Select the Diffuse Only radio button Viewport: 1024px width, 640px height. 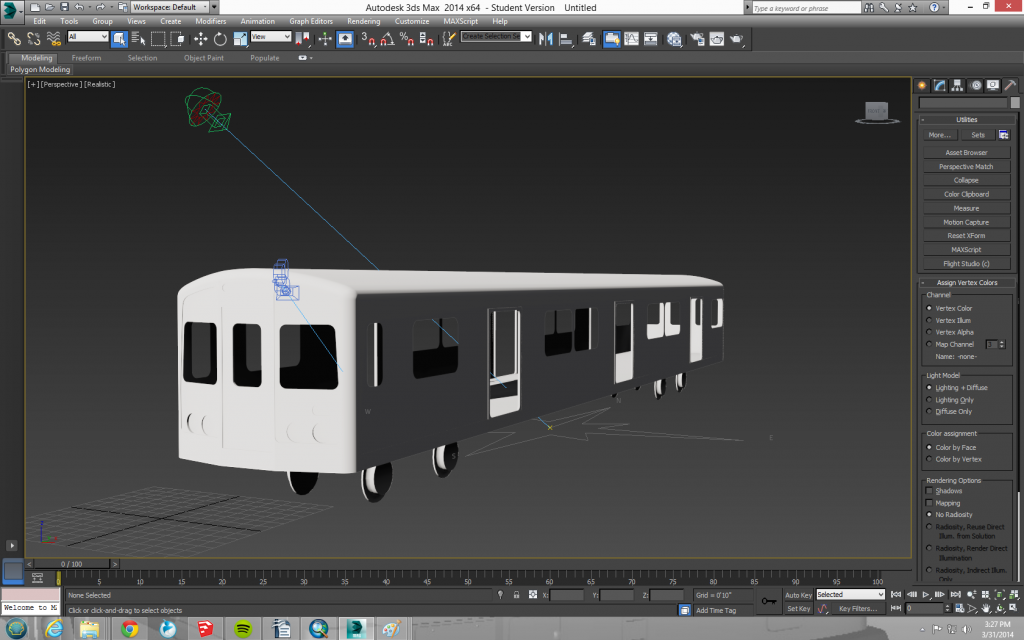pyautogui.click(x=929, y=411)
